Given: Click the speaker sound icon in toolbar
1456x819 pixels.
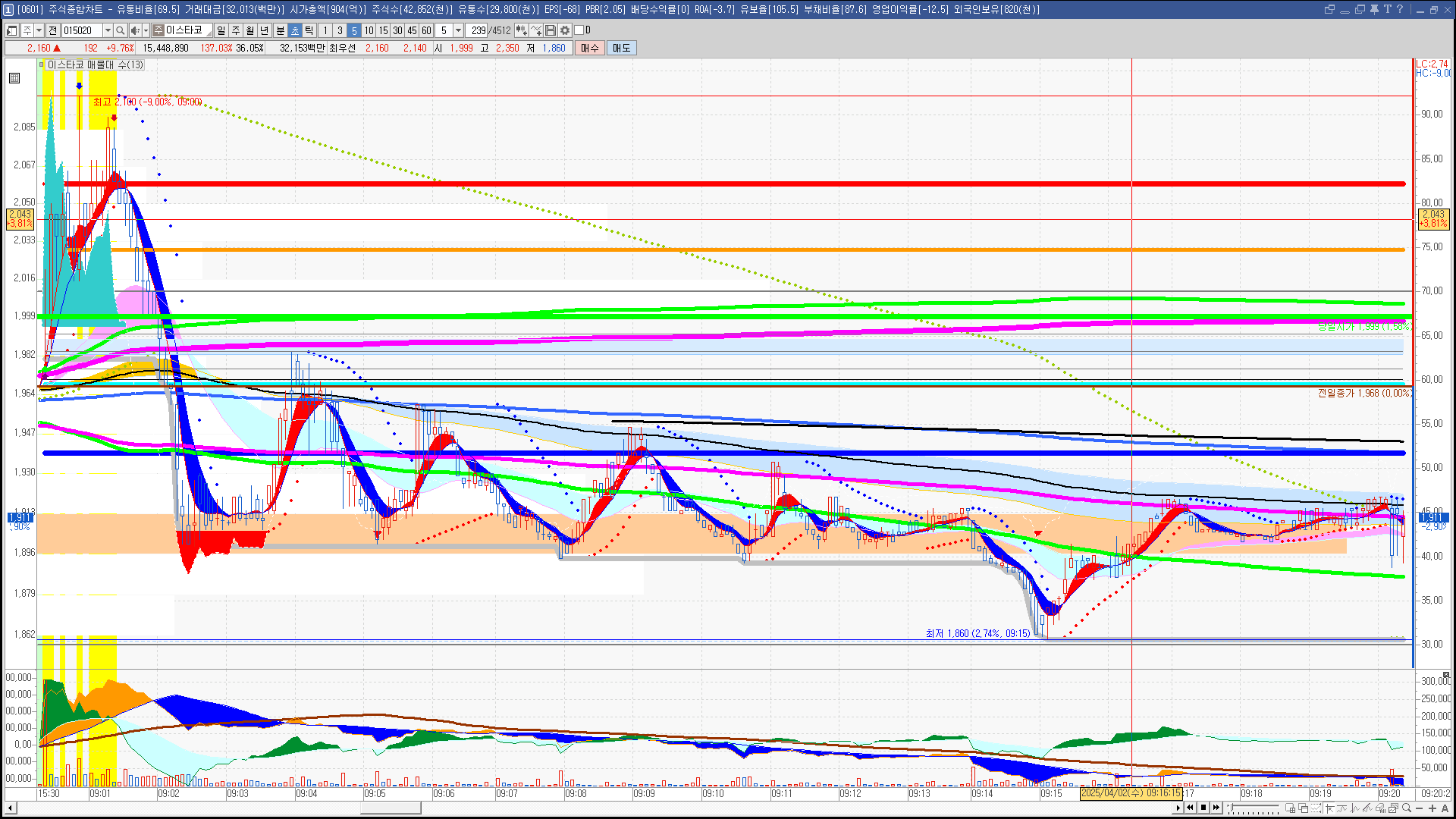Looking at the screenshot, I should [x=134, y=30].
